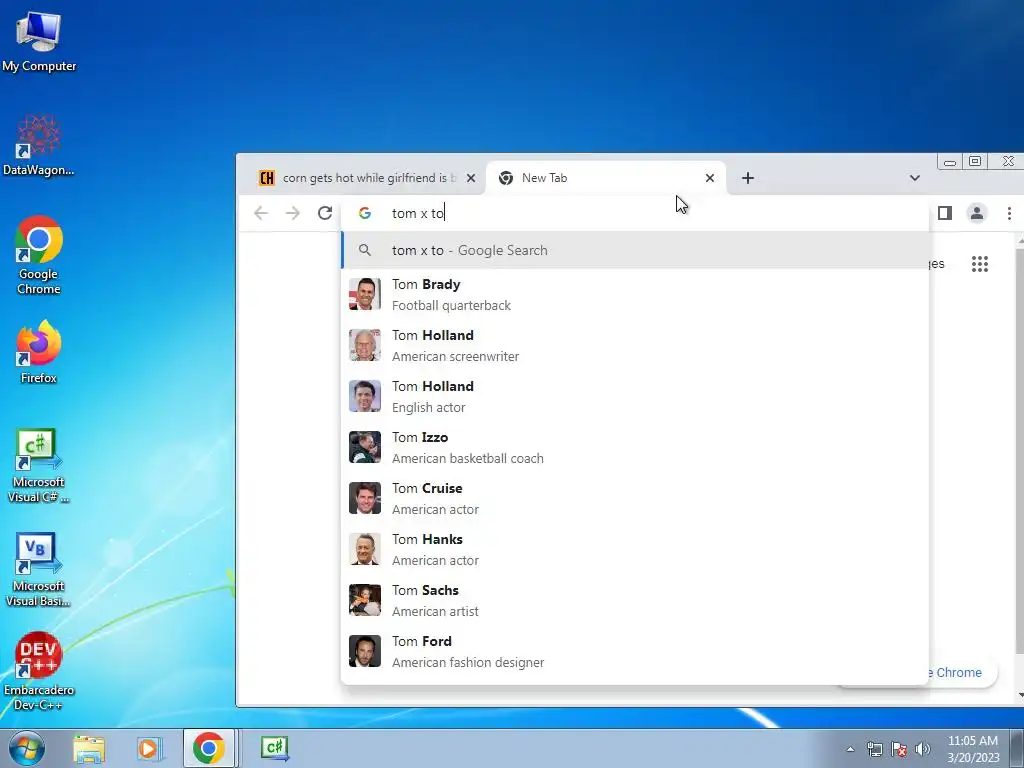Open My Computer desktop icon
The width and height of the screenshot is (1024, 768).
pos(39,40)
